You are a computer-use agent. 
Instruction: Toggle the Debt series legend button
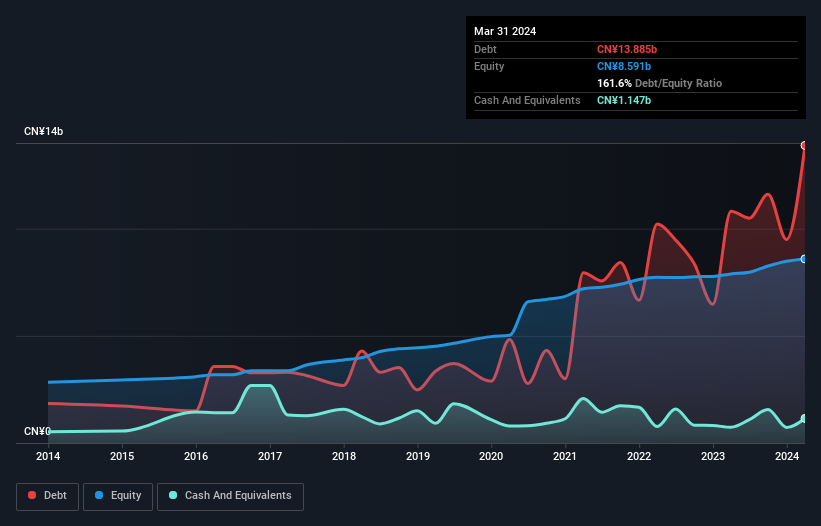47,496
